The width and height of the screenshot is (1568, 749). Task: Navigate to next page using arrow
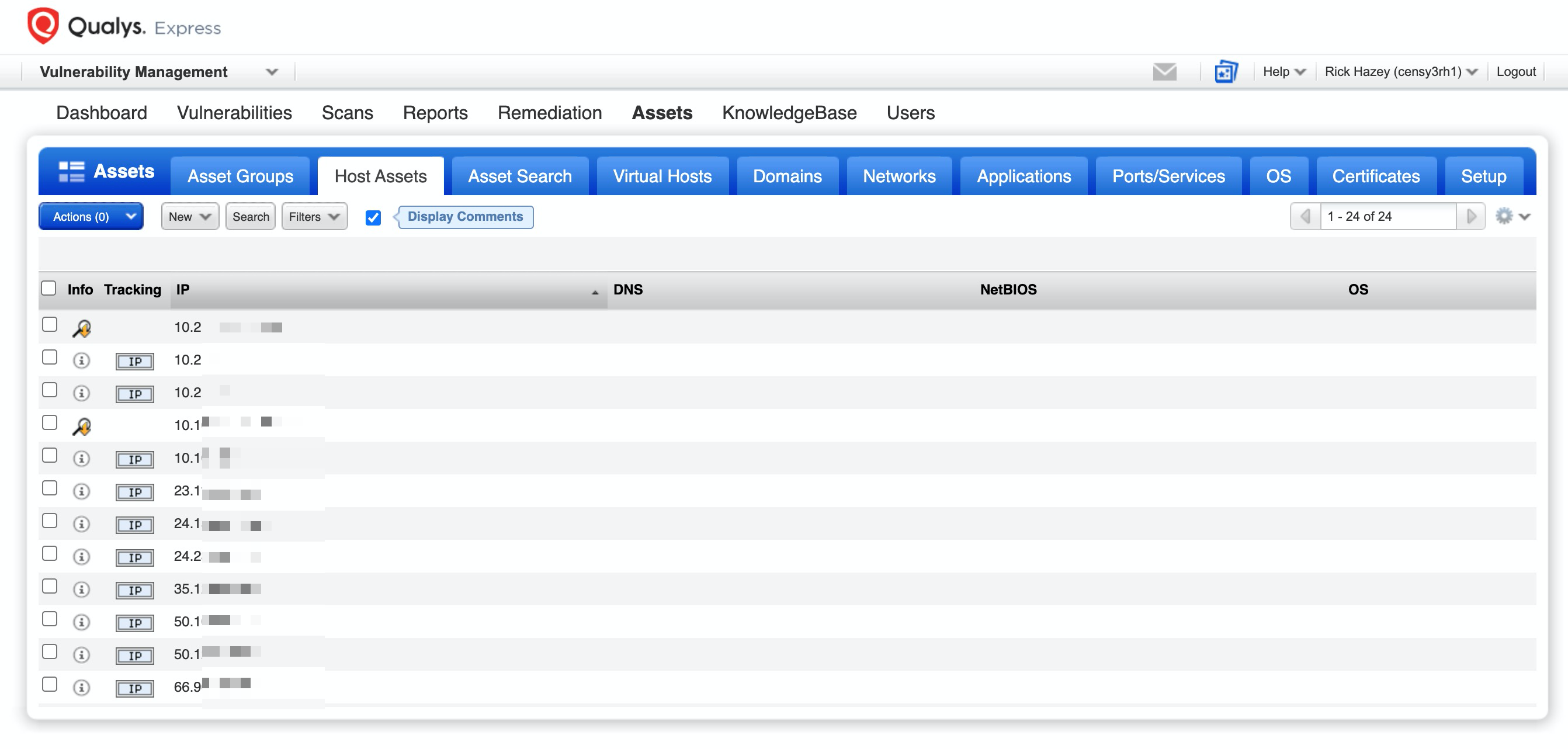pyautogui.click(x=1470, y=216)
